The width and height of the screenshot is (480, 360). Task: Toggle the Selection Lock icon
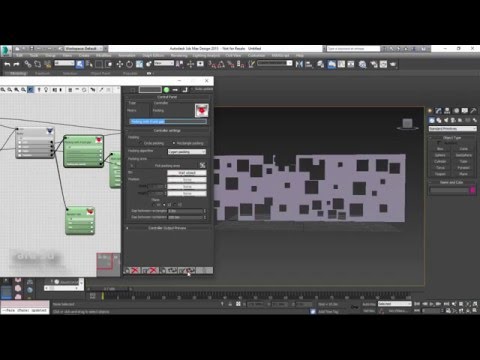pos(230,304)
